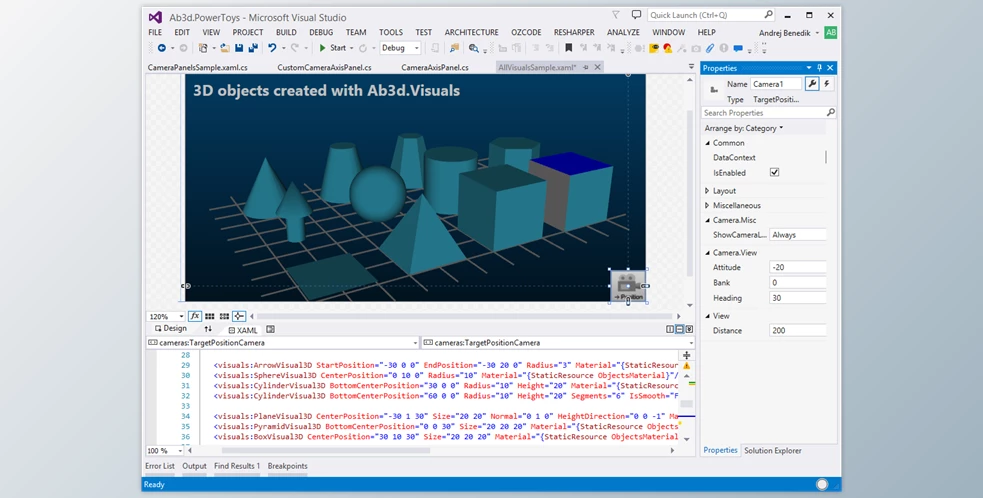This screenshot has height=498, width=983.
Task: Click the magnifier icon in Quick Launch
Action: click(769, 14)
